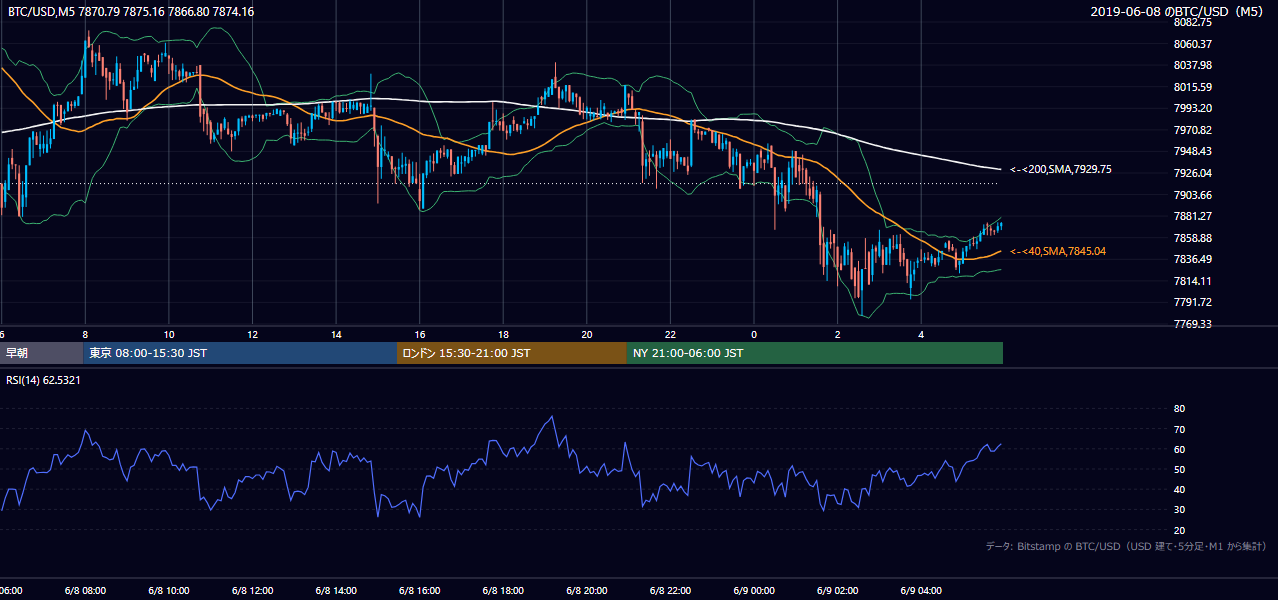This screenshot has width=1278, height=600.
Task: Click price axis label 7948.43
Action: (1193, 151)
